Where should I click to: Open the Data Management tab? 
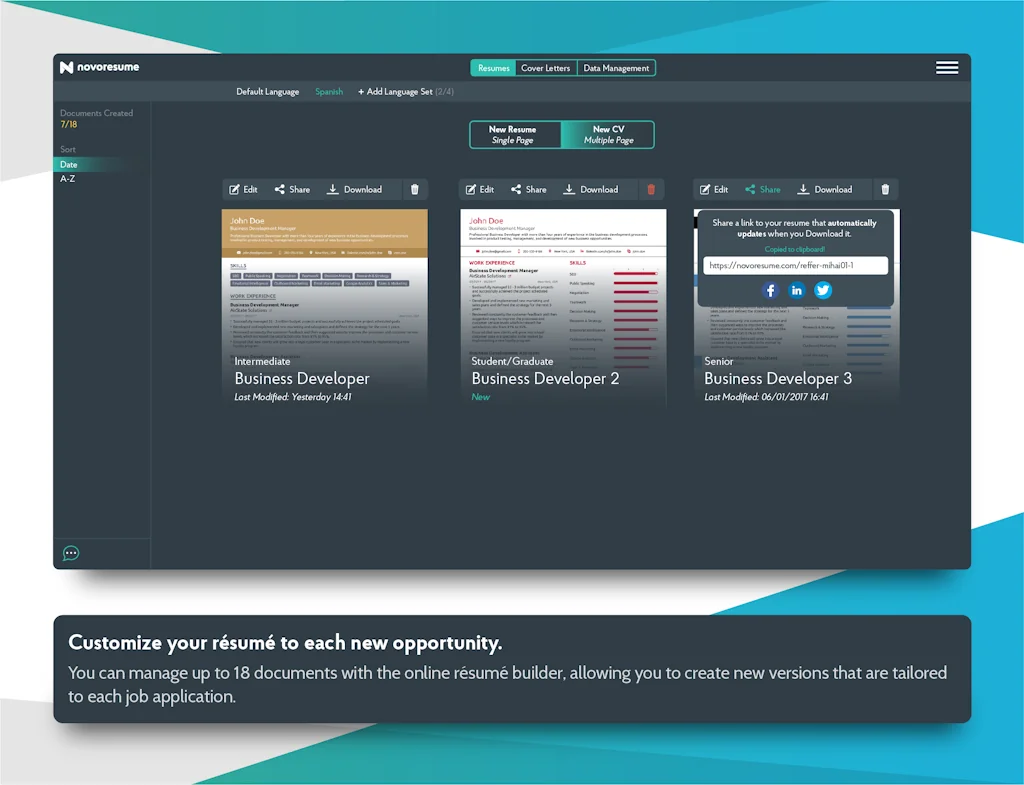tap(616, 68)
